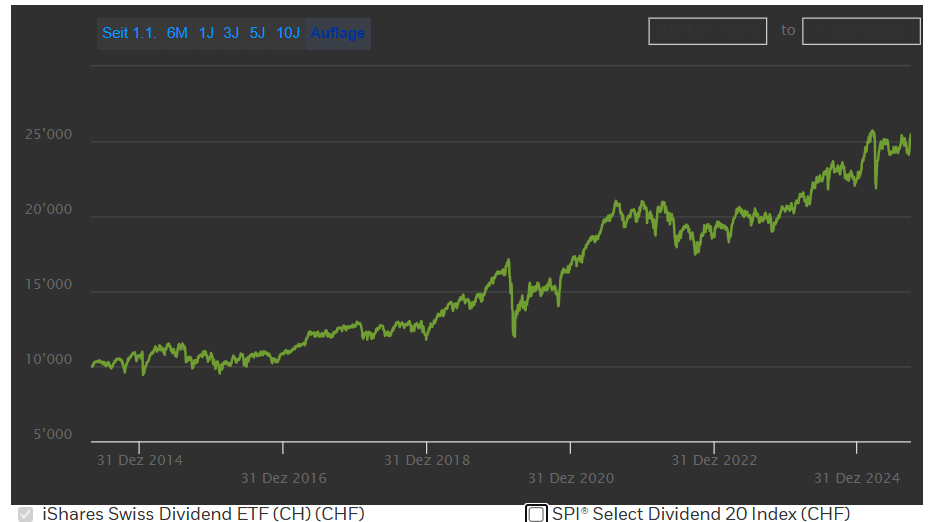939x522 pixels.
Task: Switch chart to 6M range
Action: click(177, 33)
